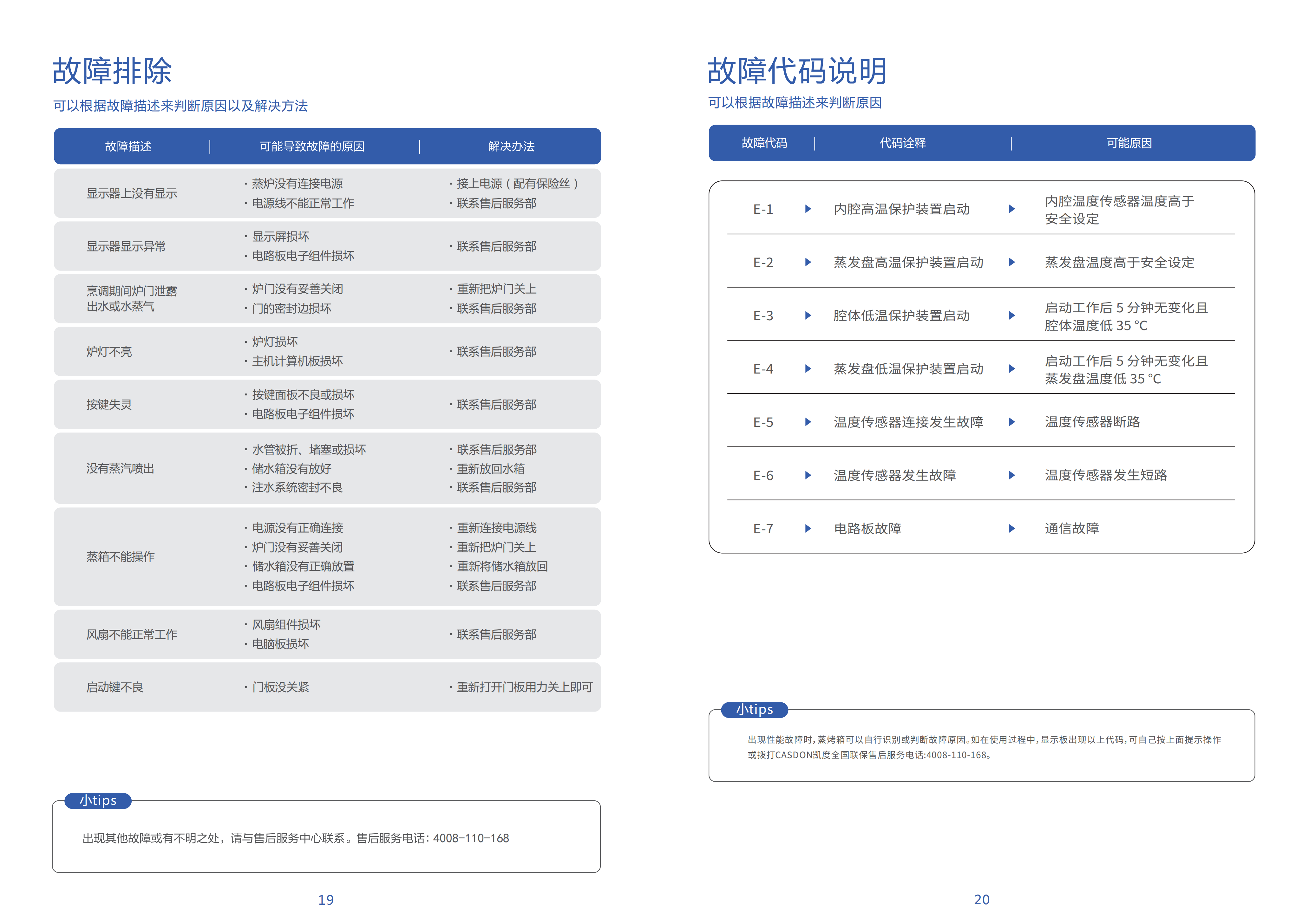Select the 没有蒸汽喷出 row label
This screenshot has height=924, width=1309.
click(x=120, y=469)
